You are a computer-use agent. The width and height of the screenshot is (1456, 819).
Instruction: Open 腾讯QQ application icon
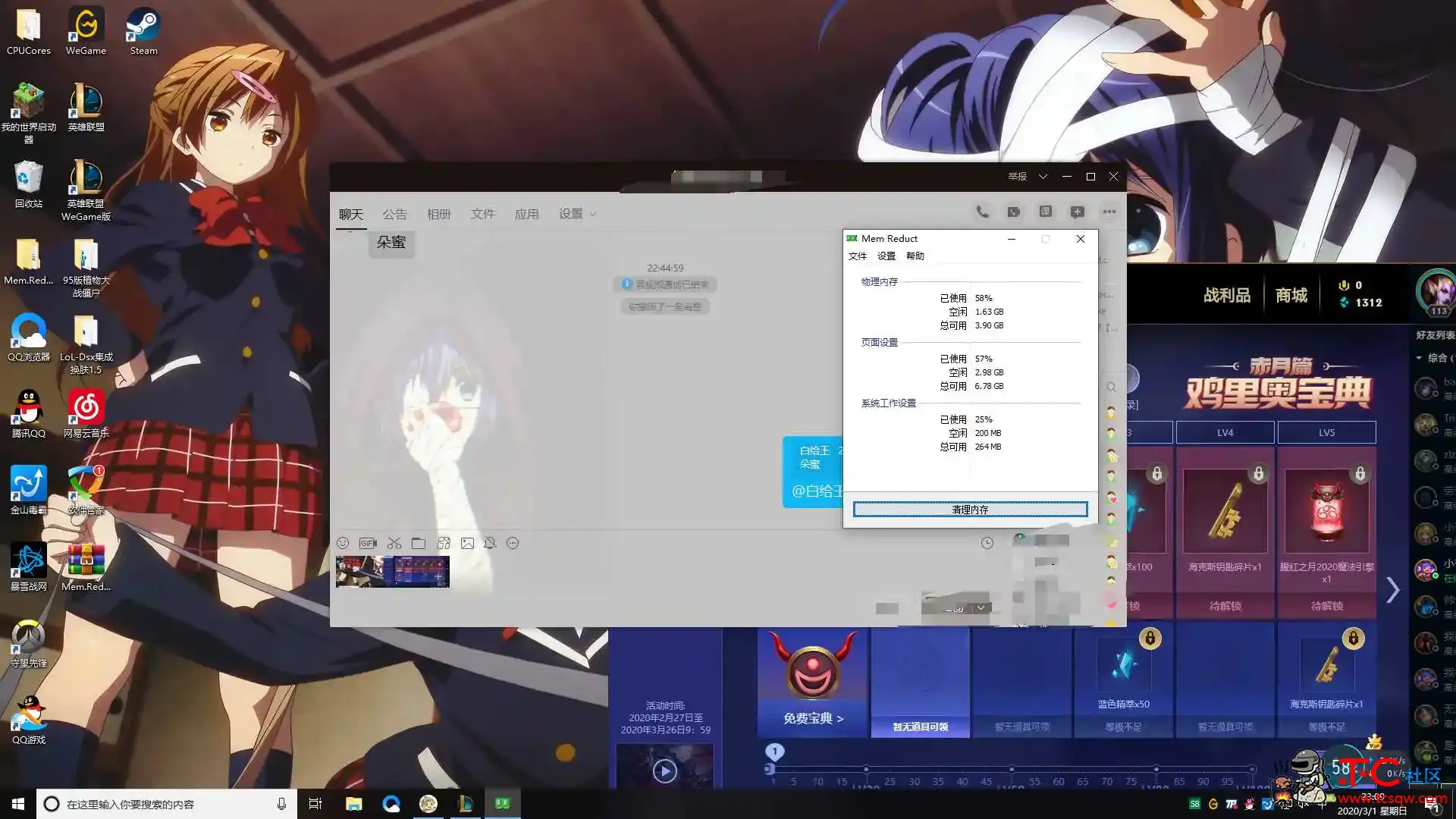pos(26,414)
